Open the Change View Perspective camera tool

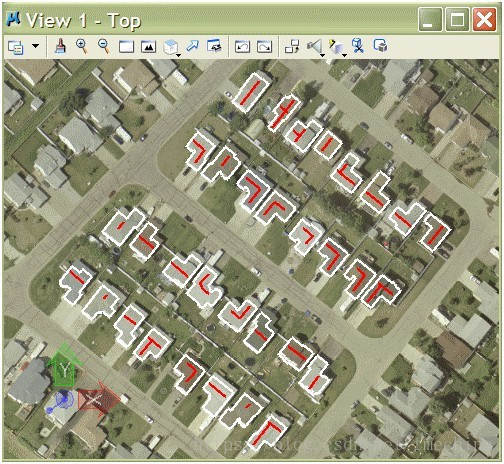315,47
